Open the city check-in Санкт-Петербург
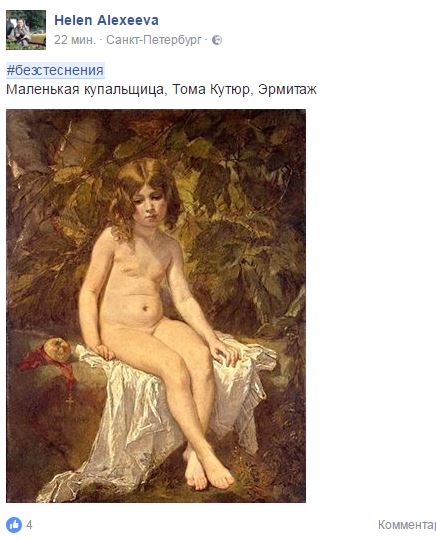436x542 pixels. [x=154, y=40]
